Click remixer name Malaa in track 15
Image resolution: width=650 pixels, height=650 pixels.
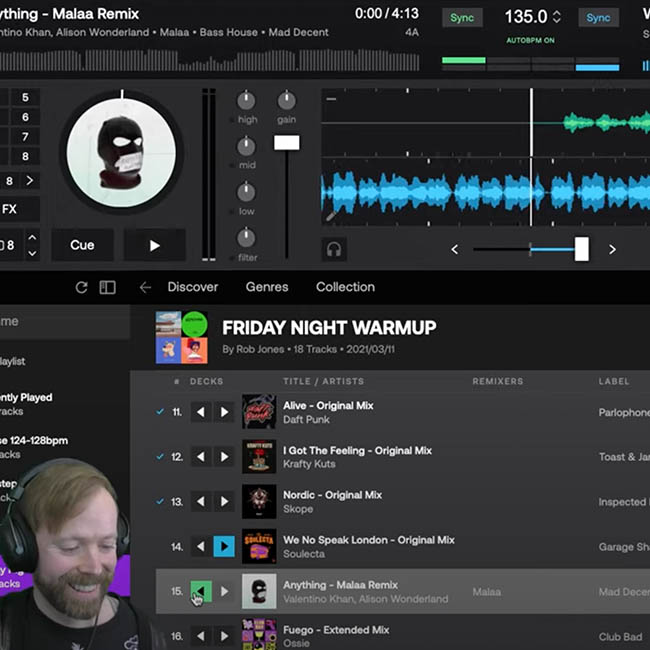pos(487,592)
